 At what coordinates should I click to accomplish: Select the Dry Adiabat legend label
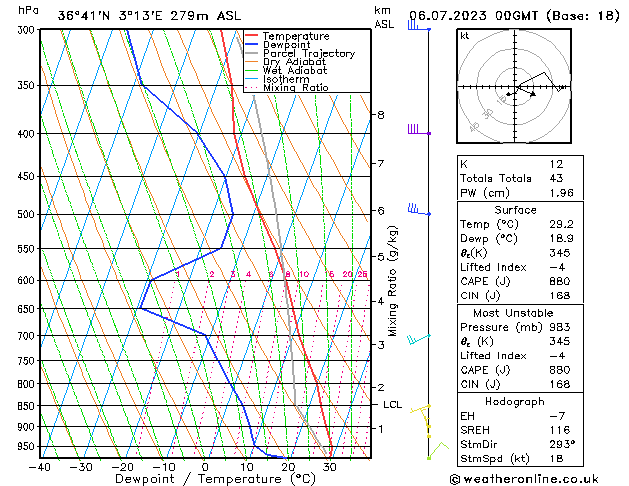pos(294,62)
